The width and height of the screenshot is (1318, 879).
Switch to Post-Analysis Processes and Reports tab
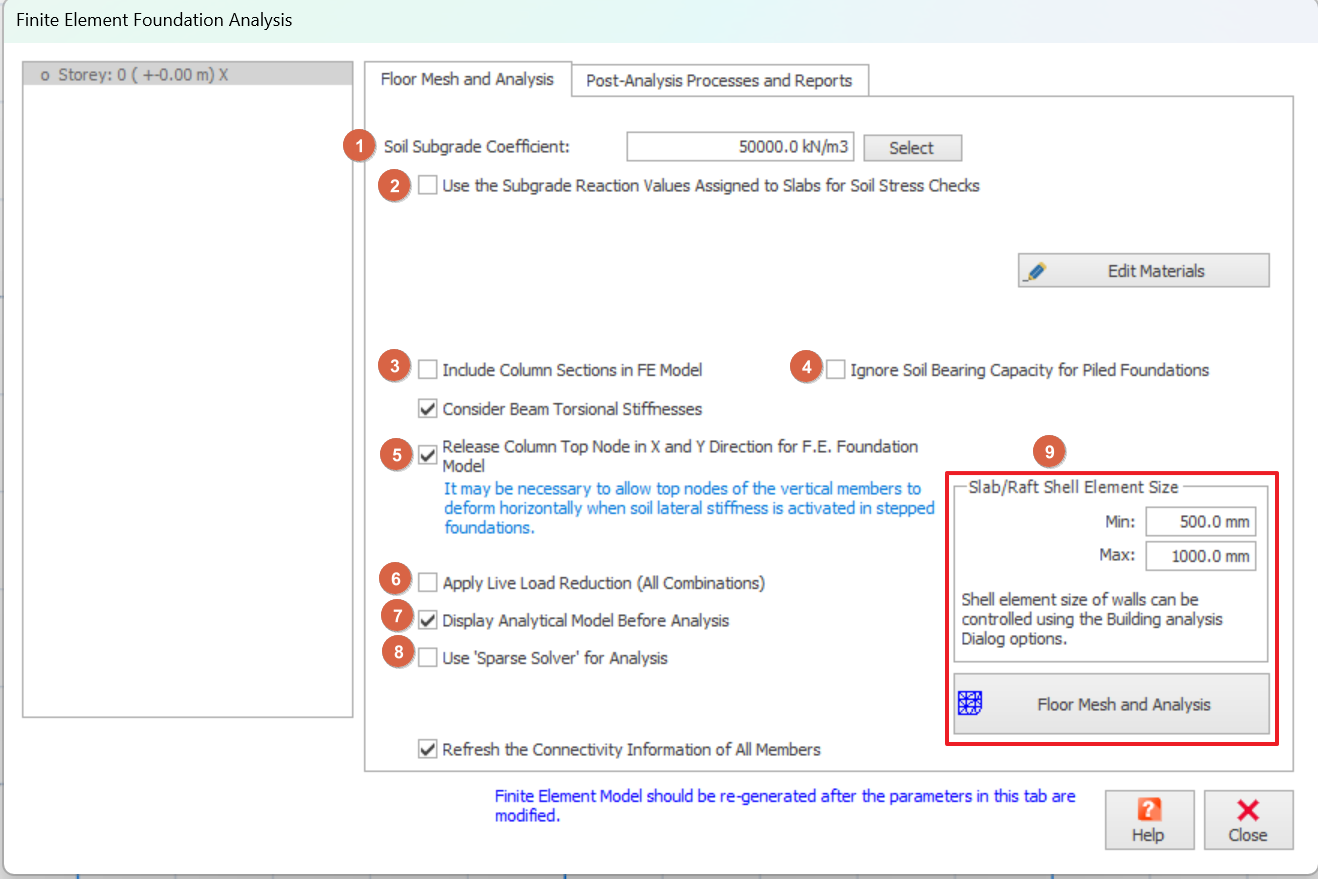tap(719, 80)
